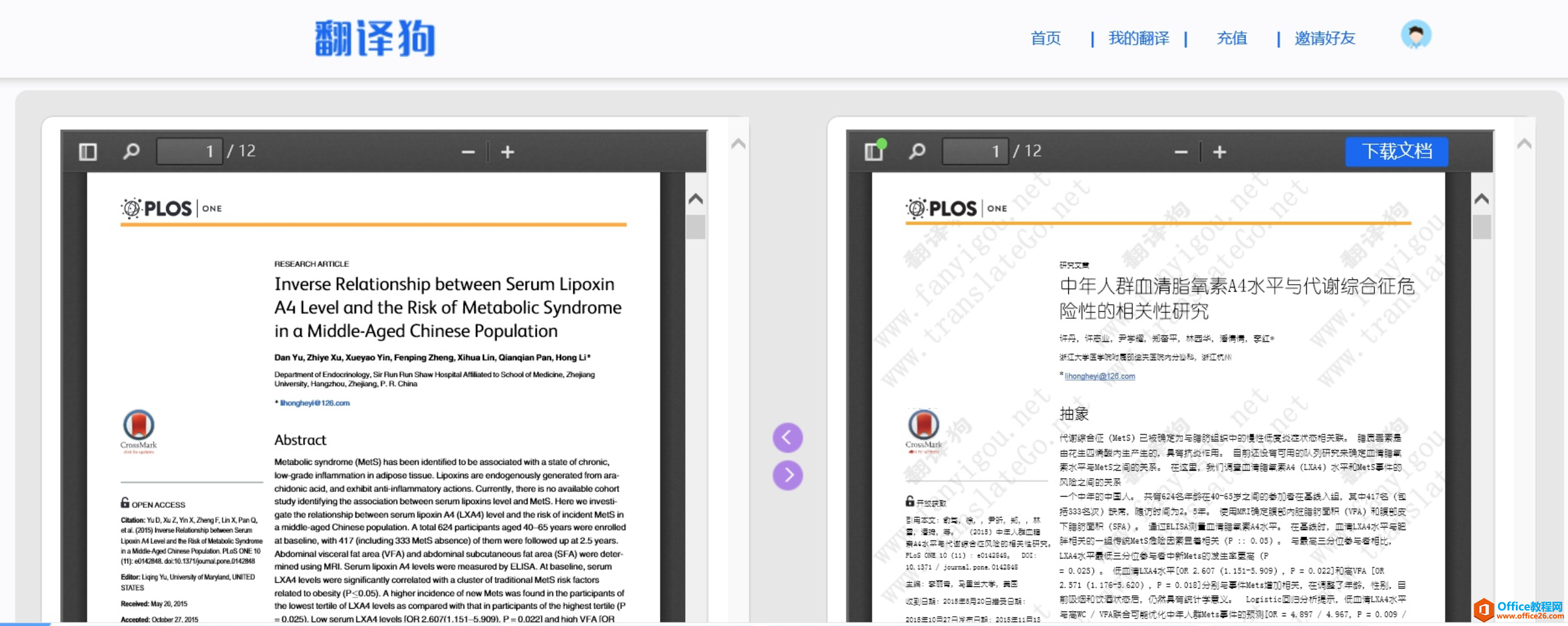Click page number field in left viewer
Screen dimensions: 1568x626
point(190,151)
